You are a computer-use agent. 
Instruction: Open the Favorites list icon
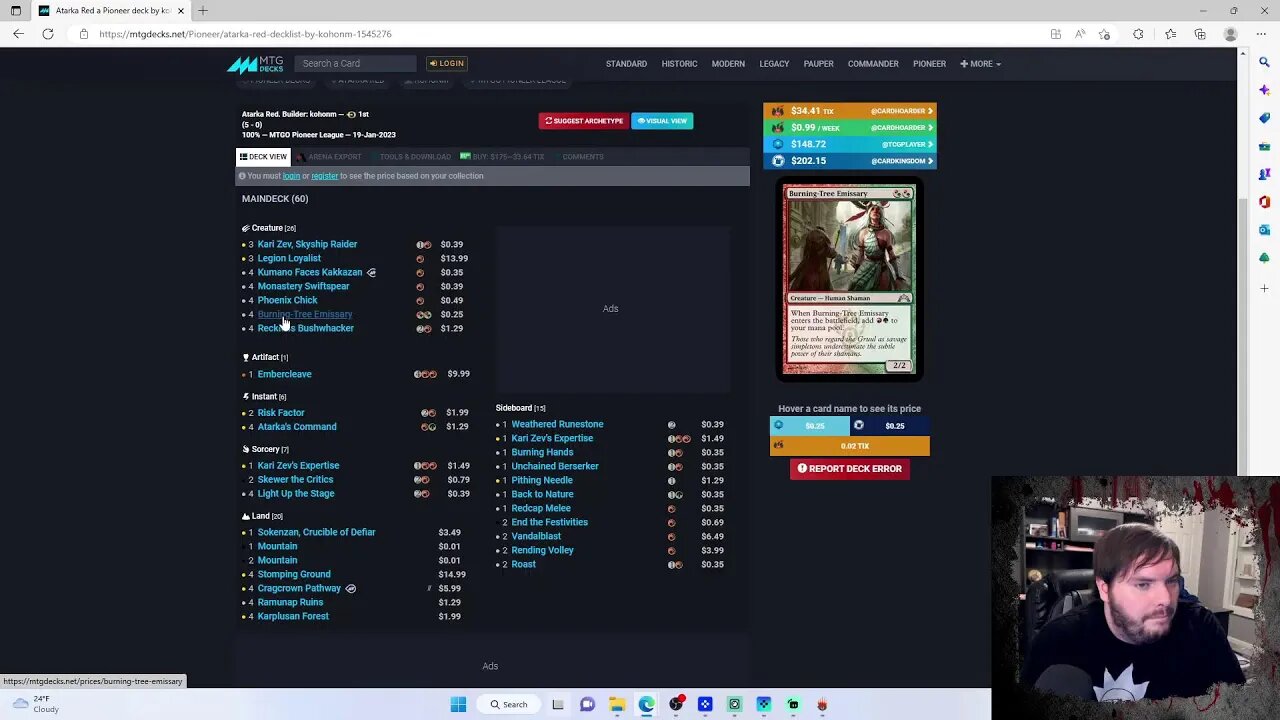(x=1171, y=34)
